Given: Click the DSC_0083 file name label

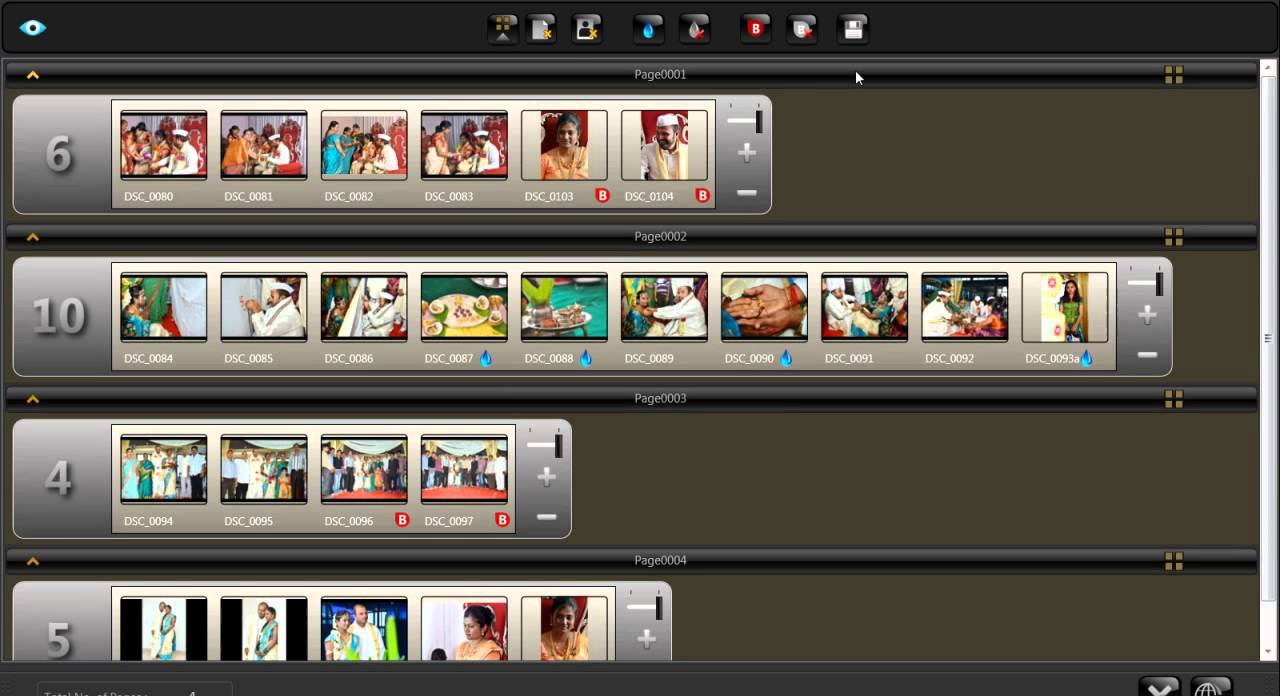Looking at the screenshot, I should (448, 197).
